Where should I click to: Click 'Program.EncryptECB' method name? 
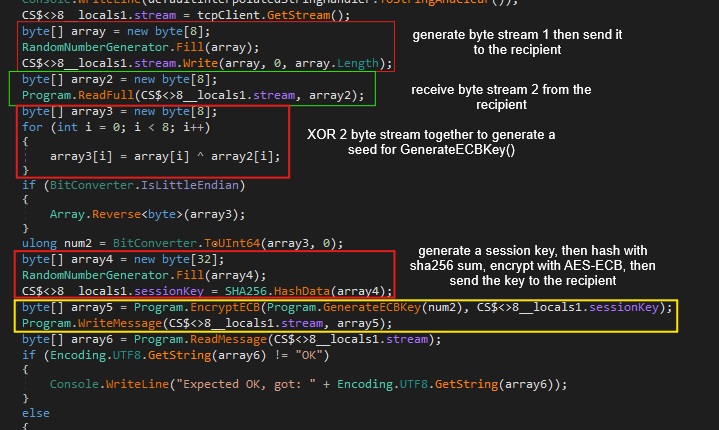pyautogui.click(x=197, y=307)
